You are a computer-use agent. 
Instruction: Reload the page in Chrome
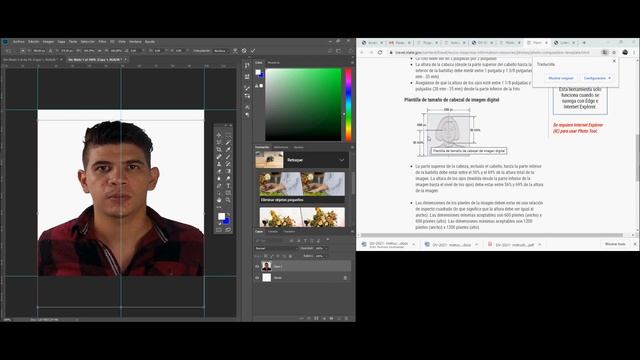[380, 52]
